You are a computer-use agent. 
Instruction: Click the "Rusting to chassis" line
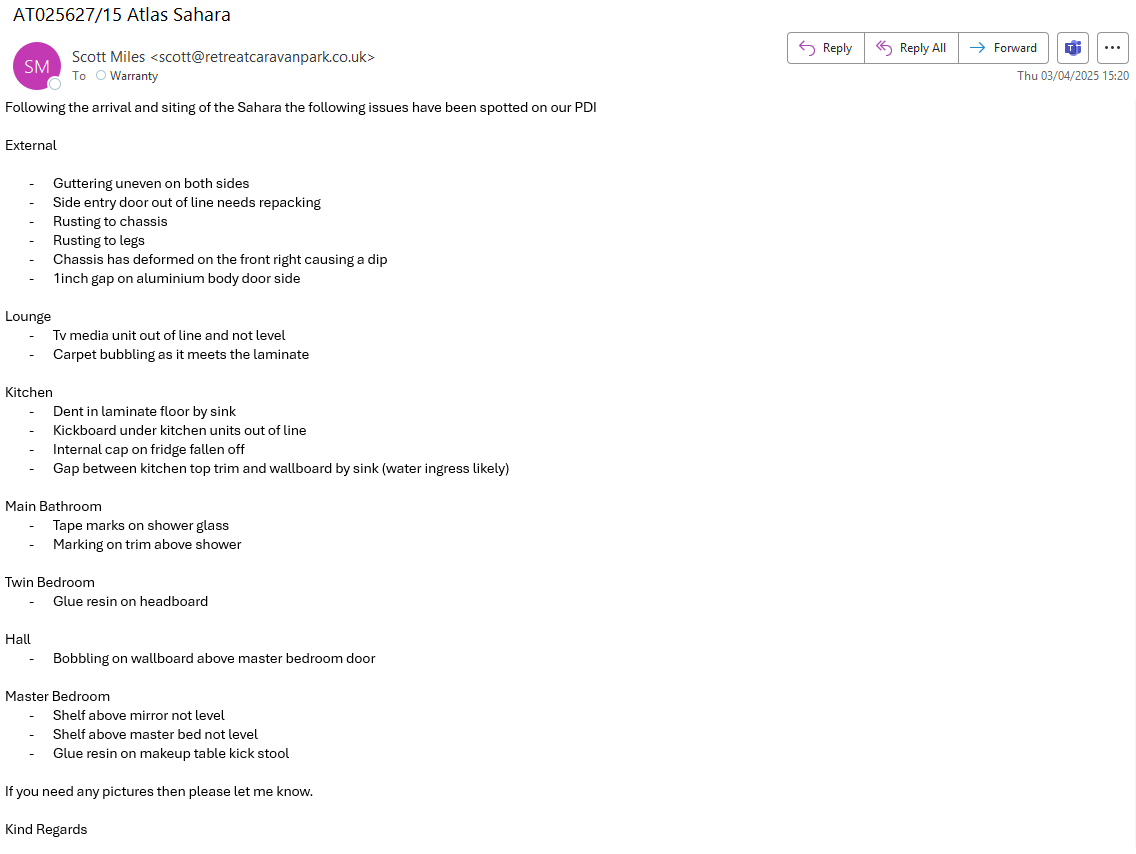pos(110,221)
